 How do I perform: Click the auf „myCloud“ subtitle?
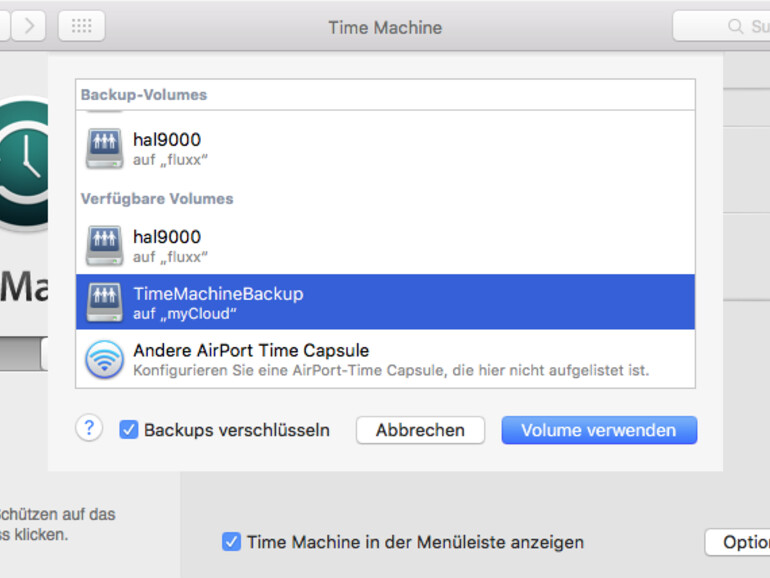coord(185,314)
